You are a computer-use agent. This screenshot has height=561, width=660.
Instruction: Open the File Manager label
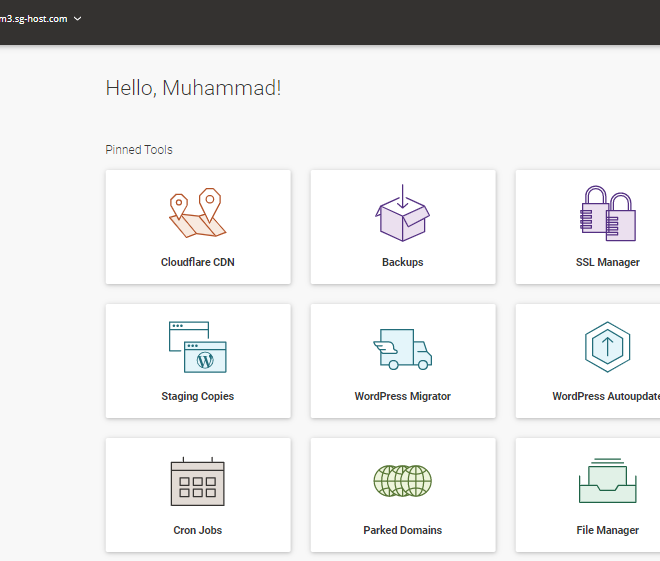point(607,530)
